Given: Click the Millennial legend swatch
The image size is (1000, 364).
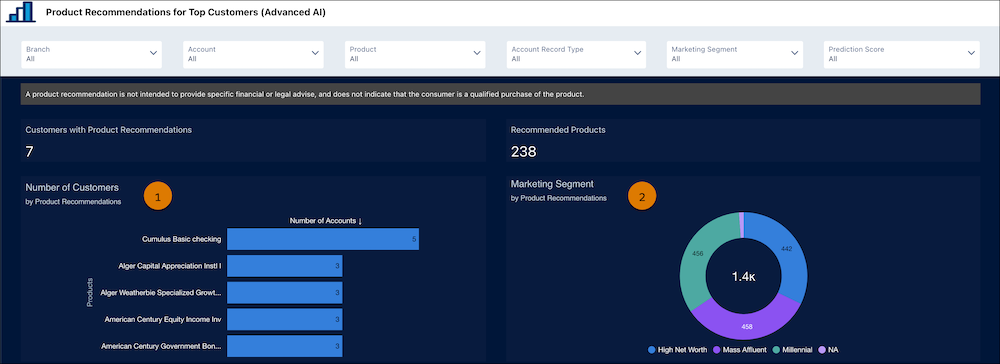Looking at the screenshot, I should point(776,349).
